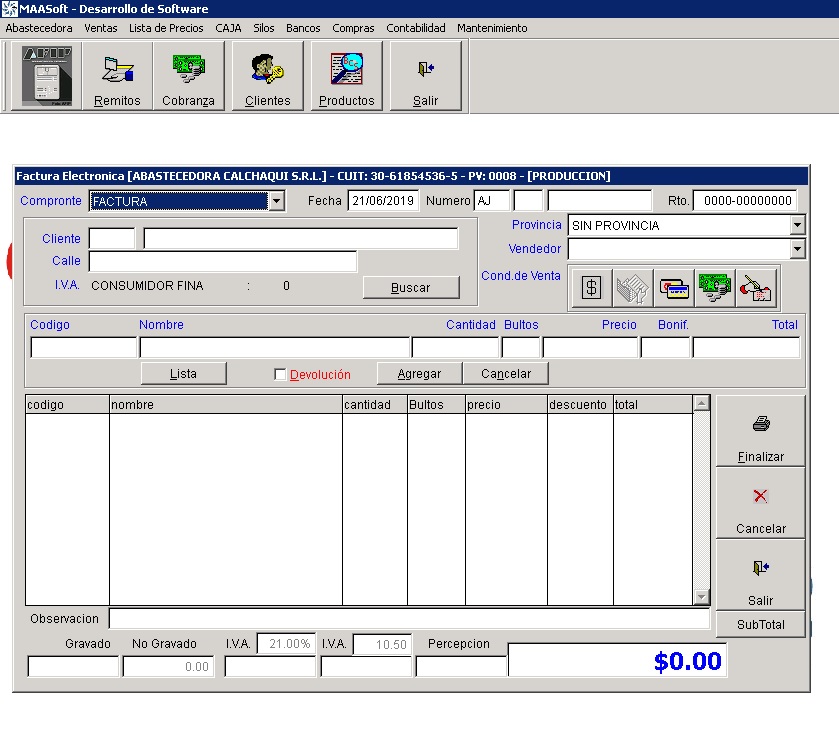This screenshot has height=730, width=839.
Task: Select the check-writing payment condition icon
Action: 756,288
